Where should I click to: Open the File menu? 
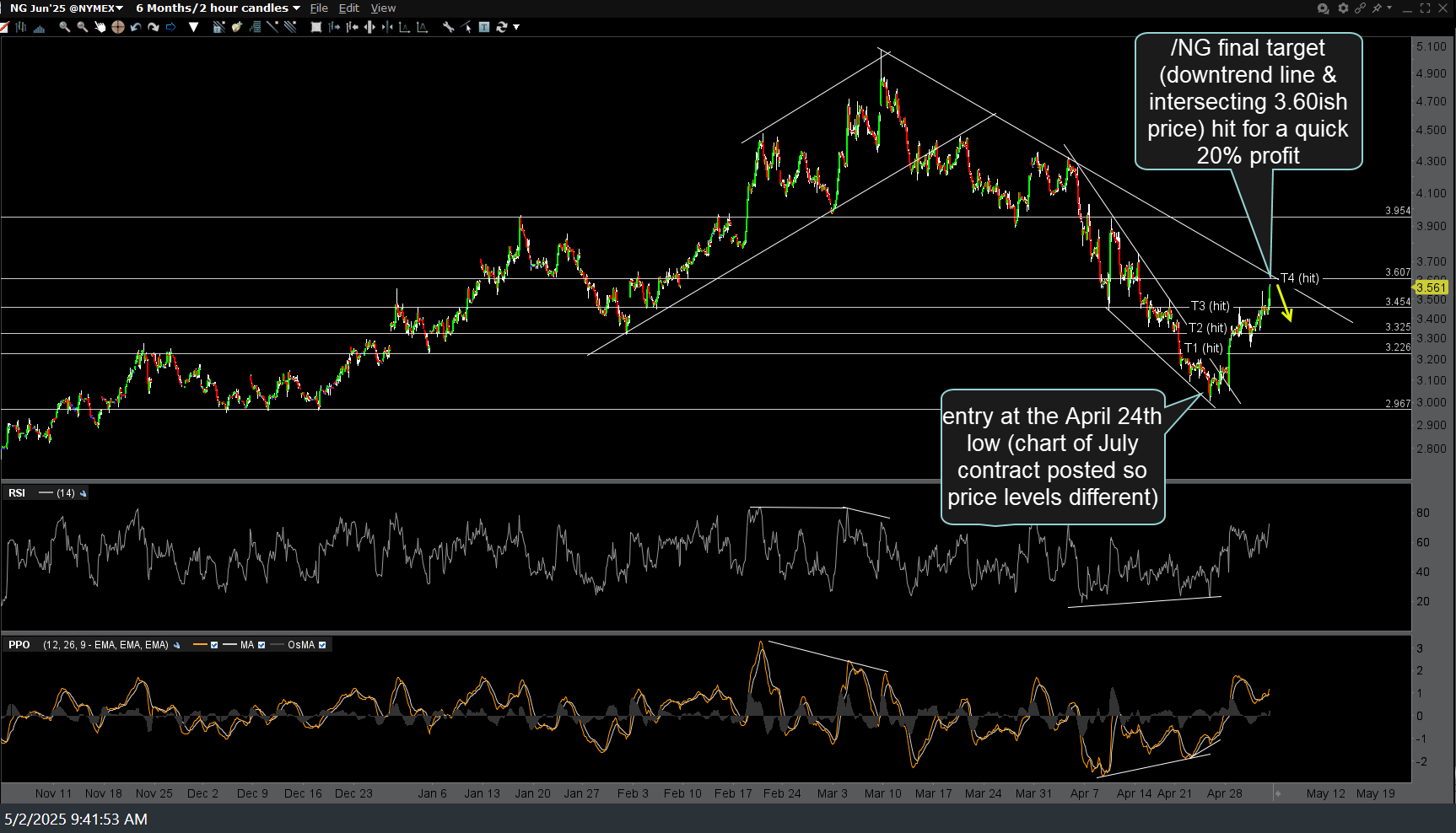coord(319,8)
